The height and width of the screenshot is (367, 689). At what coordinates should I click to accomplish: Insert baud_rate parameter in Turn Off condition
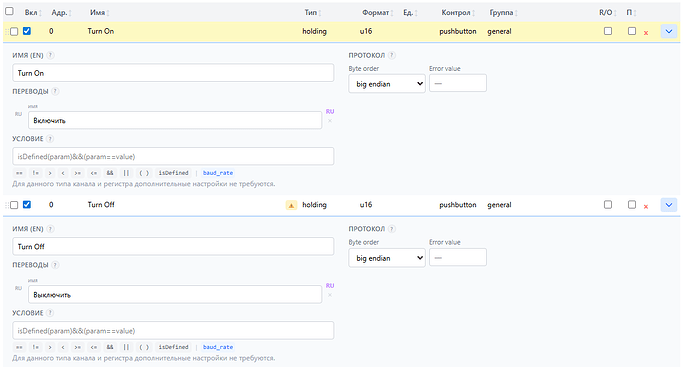218,347
